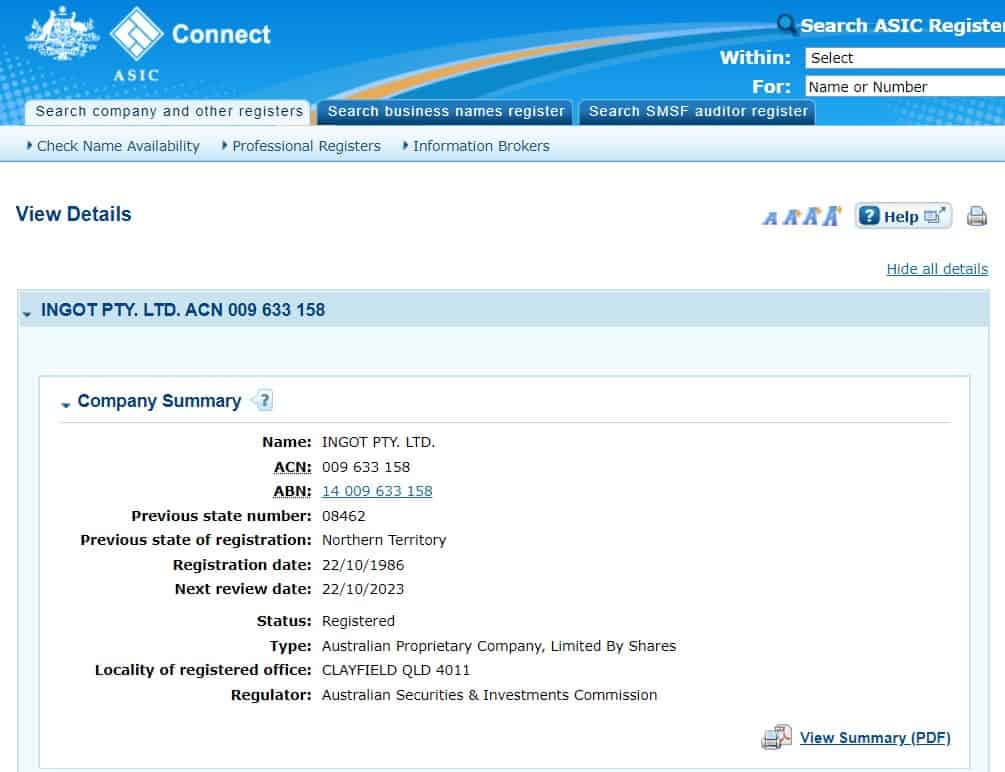Viewport: 1005px width, 772px height.
Task: Click the underlined ABN label
Action: point(292,491)
